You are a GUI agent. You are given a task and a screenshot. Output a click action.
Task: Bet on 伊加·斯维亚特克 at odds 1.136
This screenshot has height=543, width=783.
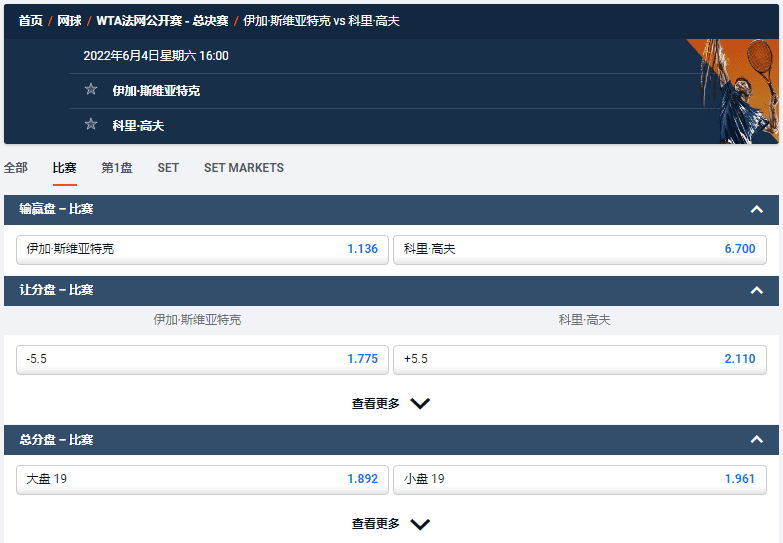point(202,249)
